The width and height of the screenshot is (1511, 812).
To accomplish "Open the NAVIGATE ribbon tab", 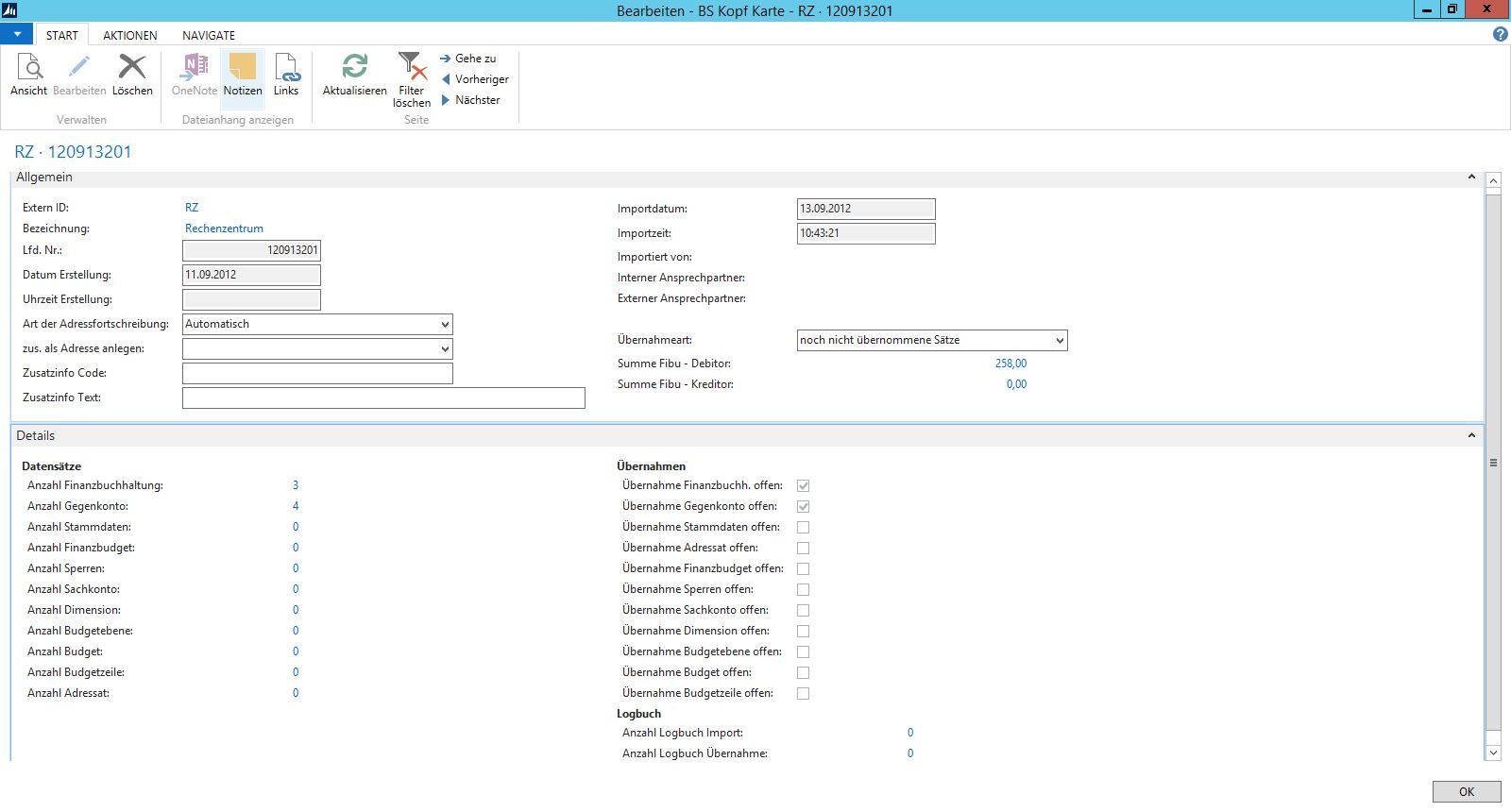I will (x=209, y=35).
